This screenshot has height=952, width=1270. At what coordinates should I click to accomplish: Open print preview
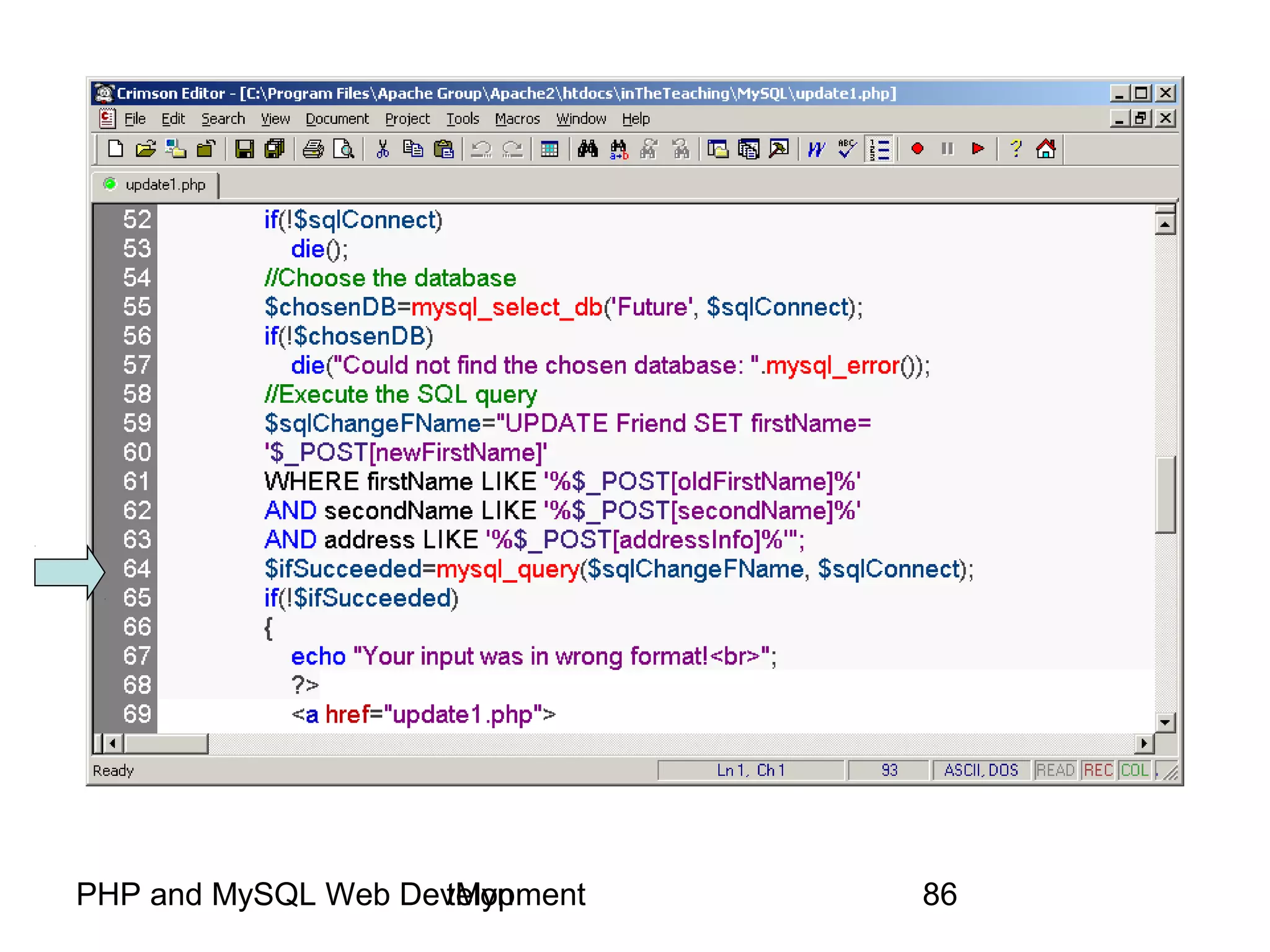pyautogui.click(x=344, y=149)
